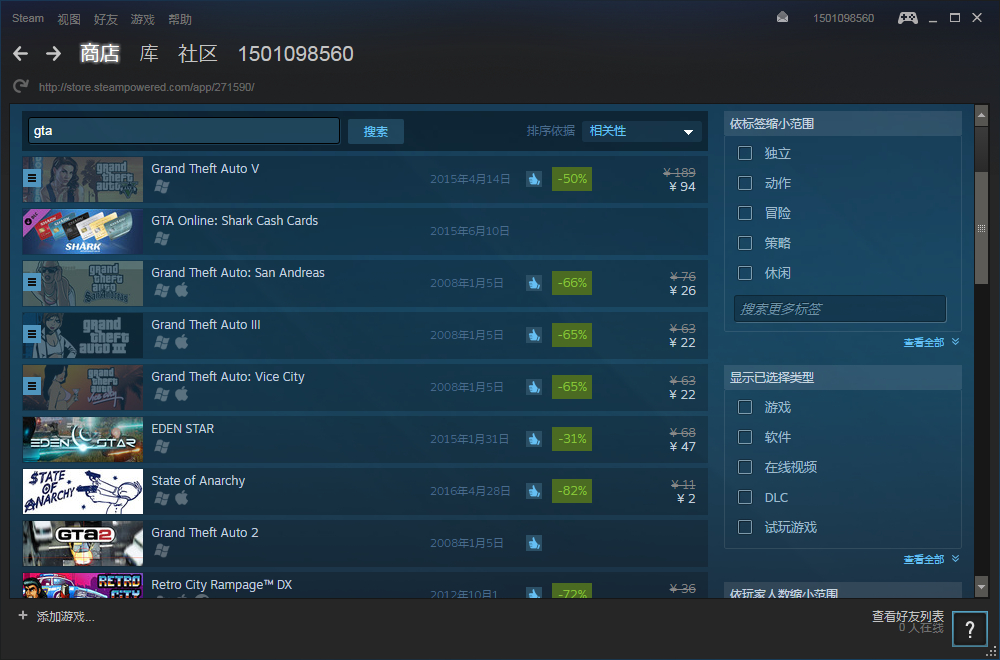1000x660 pixels.
Task: Open the 帮助 menu
Action: [x=180, y=19]
